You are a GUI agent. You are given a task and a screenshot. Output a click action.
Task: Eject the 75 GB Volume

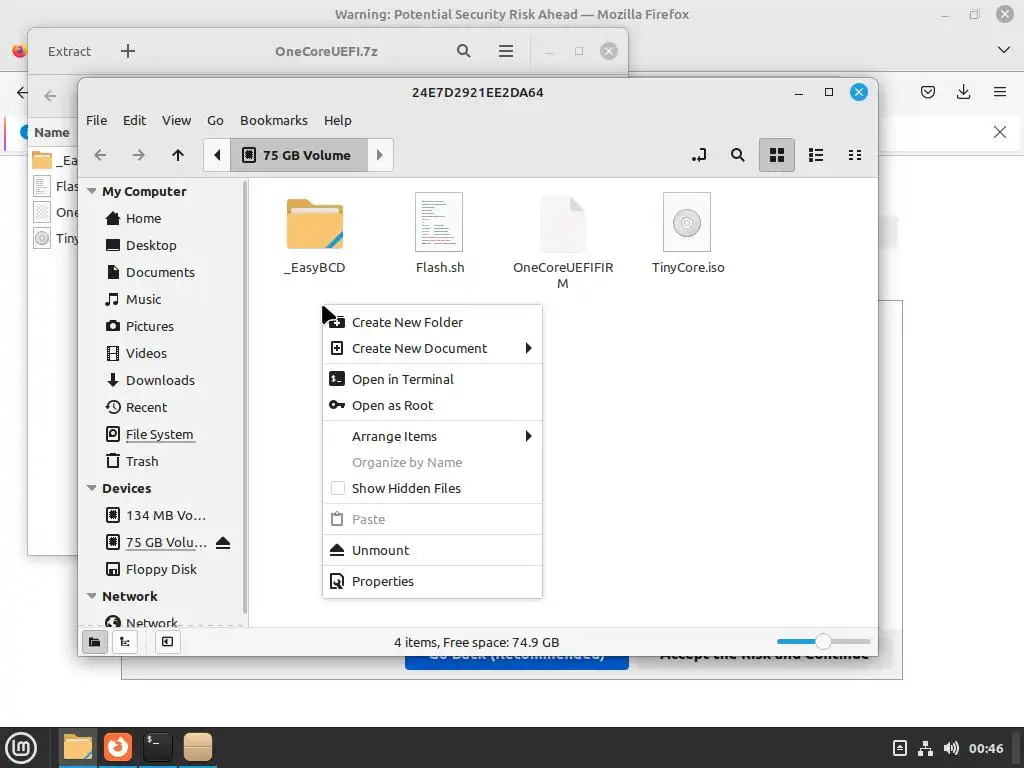[223, 542]
